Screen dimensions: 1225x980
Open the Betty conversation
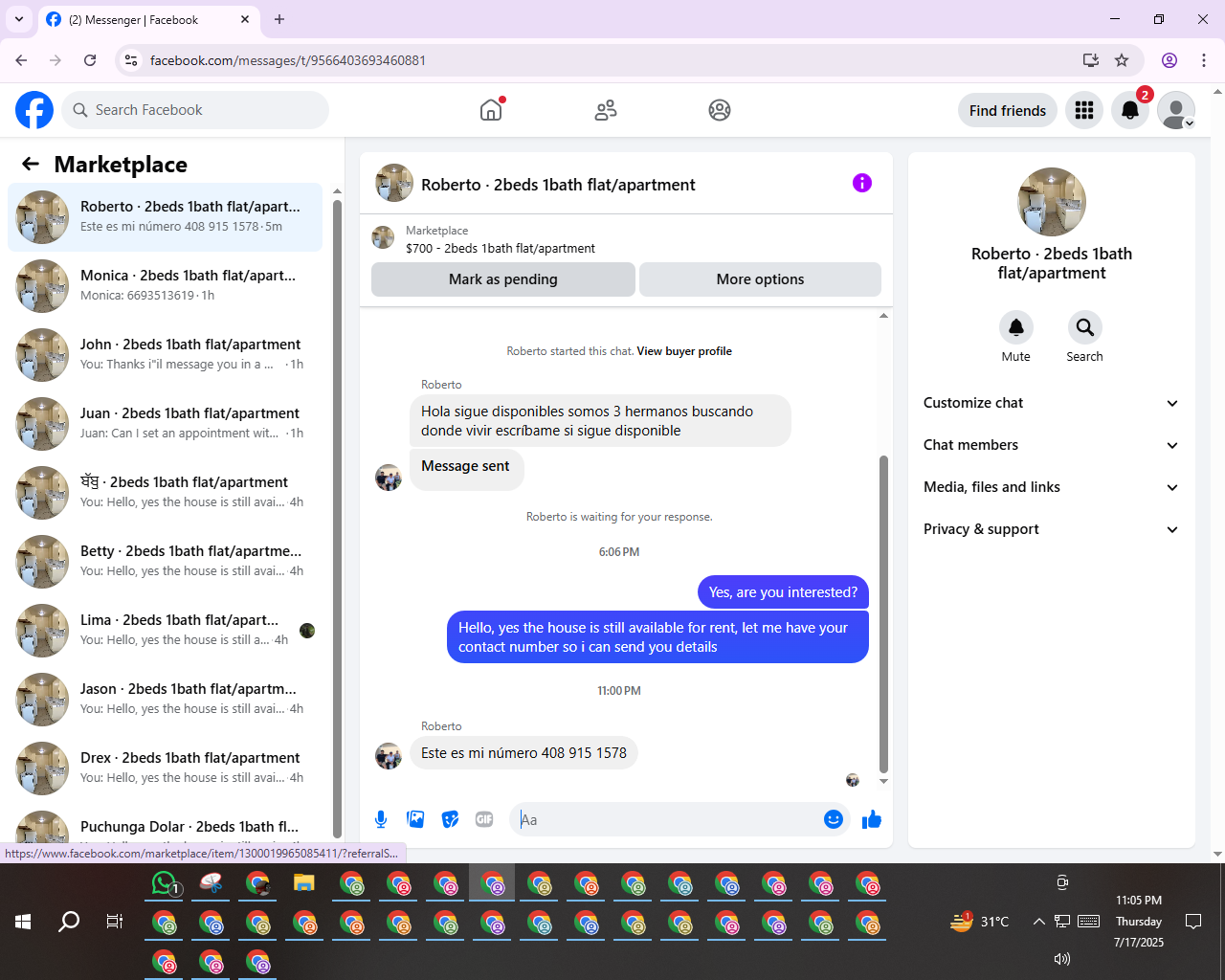coord(165,561)
